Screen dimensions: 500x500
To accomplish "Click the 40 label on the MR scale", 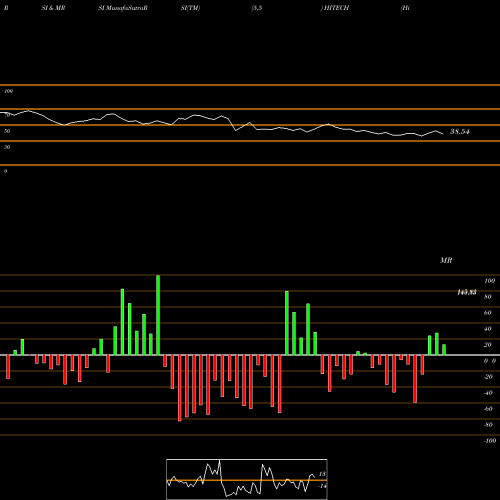I will click(488, 329).
